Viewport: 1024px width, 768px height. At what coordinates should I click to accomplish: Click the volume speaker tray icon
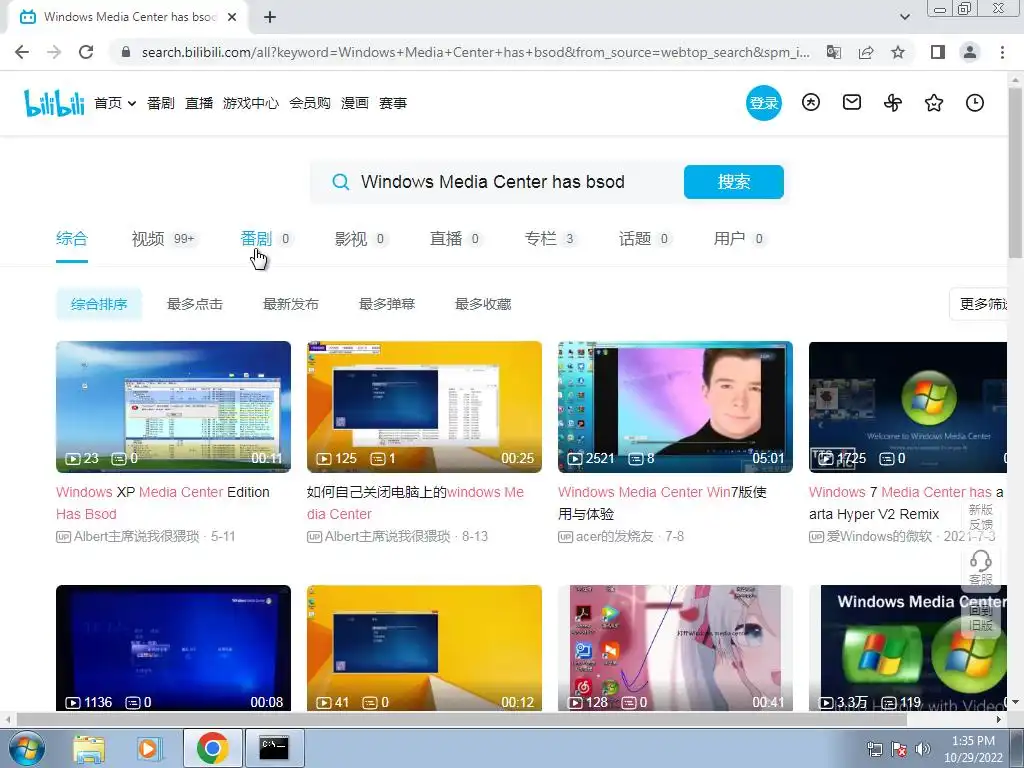coord(923,749)
